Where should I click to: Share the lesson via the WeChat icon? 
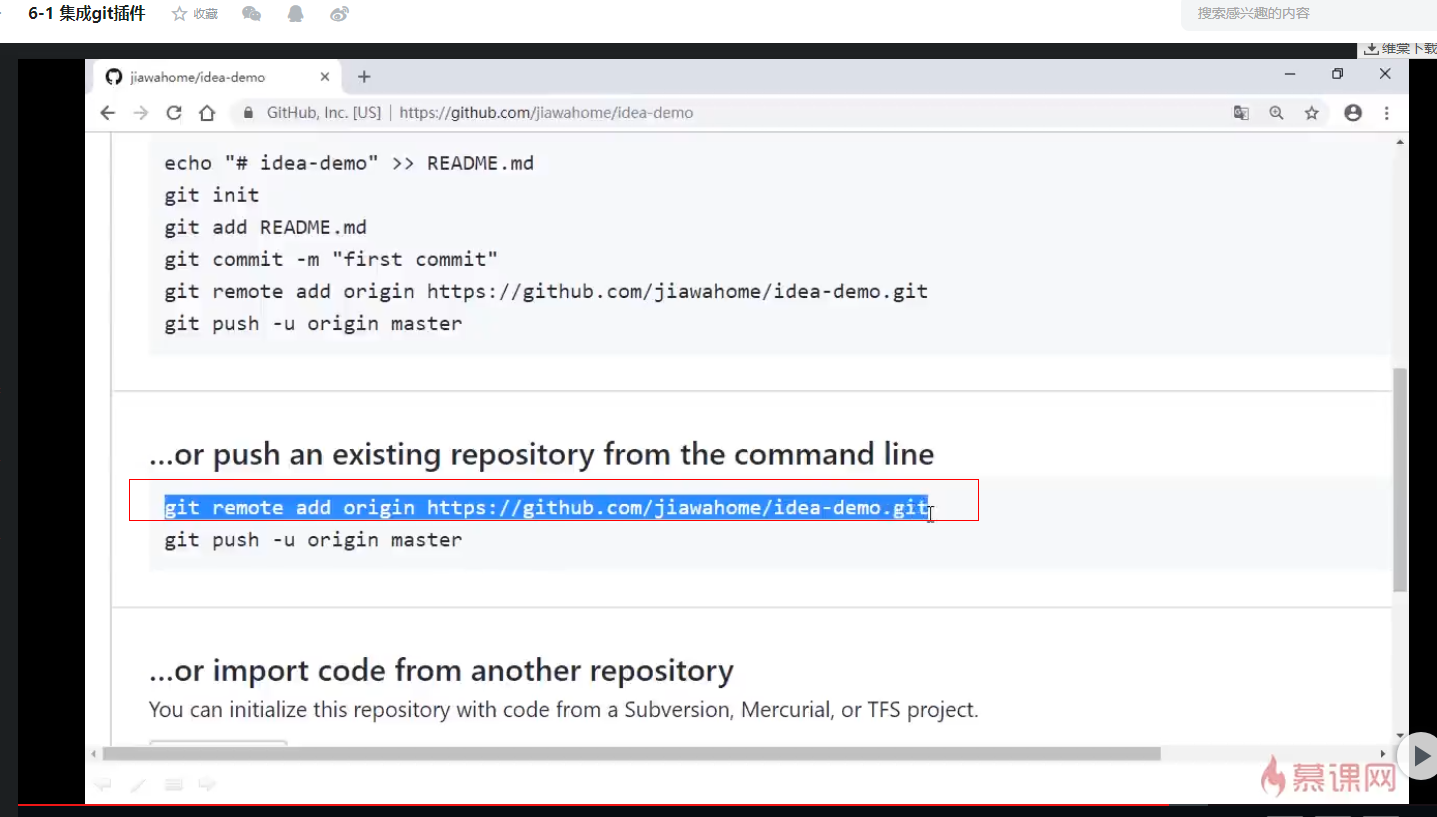point(252,14)
